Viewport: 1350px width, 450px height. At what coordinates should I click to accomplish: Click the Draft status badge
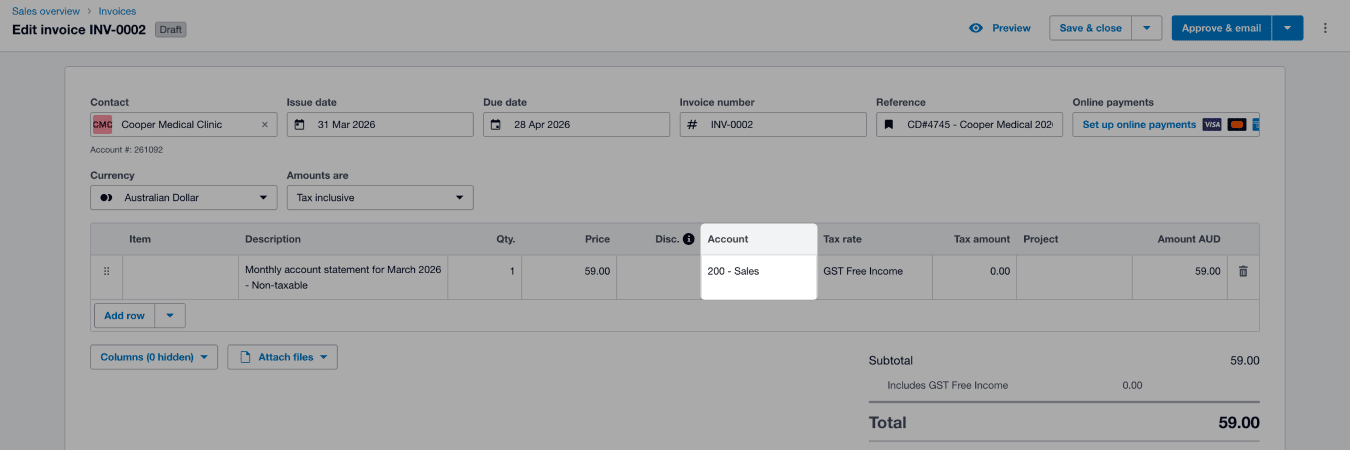pos(170,29)
